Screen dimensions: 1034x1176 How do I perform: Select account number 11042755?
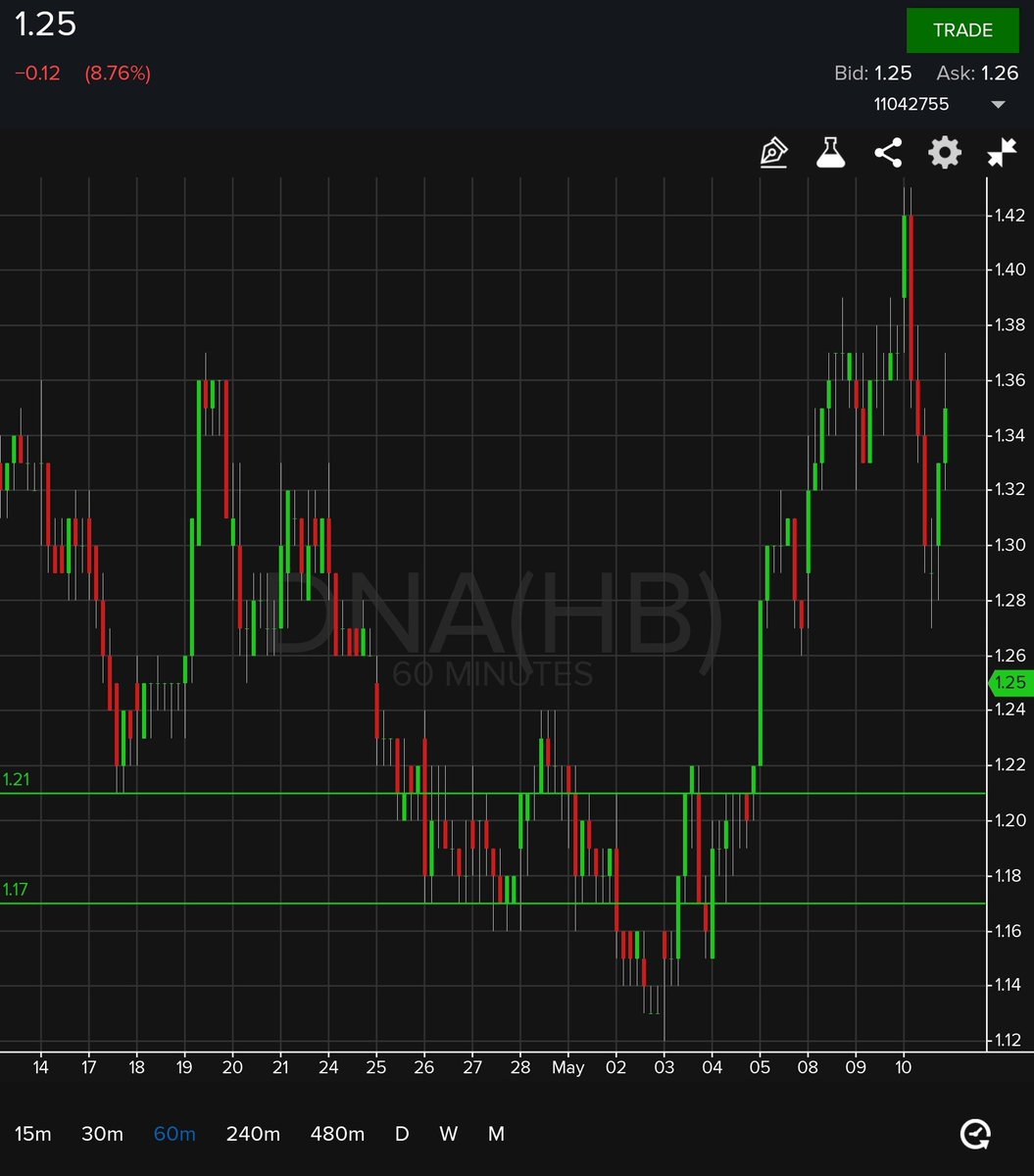point(911,104)
